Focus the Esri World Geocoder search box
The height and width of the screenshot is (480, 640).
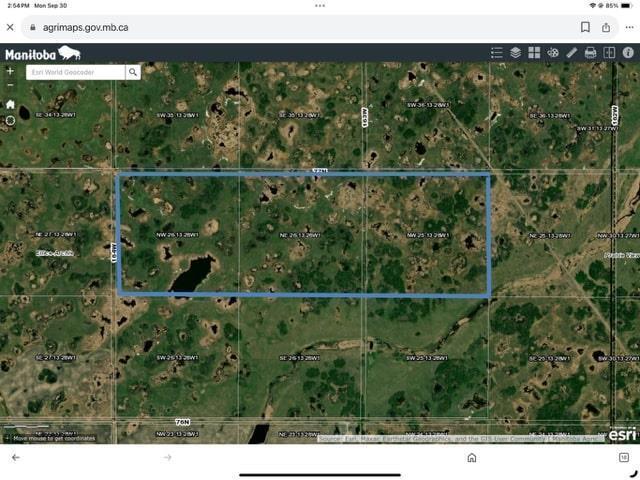click(75, 72)
